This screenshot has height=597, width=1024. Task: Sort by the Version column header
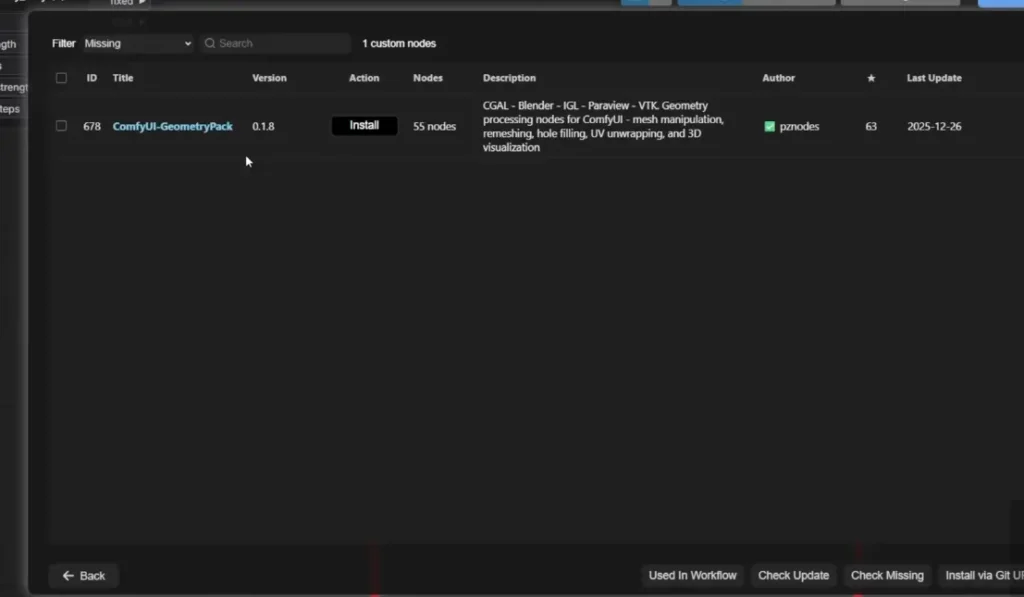[269, 78]
